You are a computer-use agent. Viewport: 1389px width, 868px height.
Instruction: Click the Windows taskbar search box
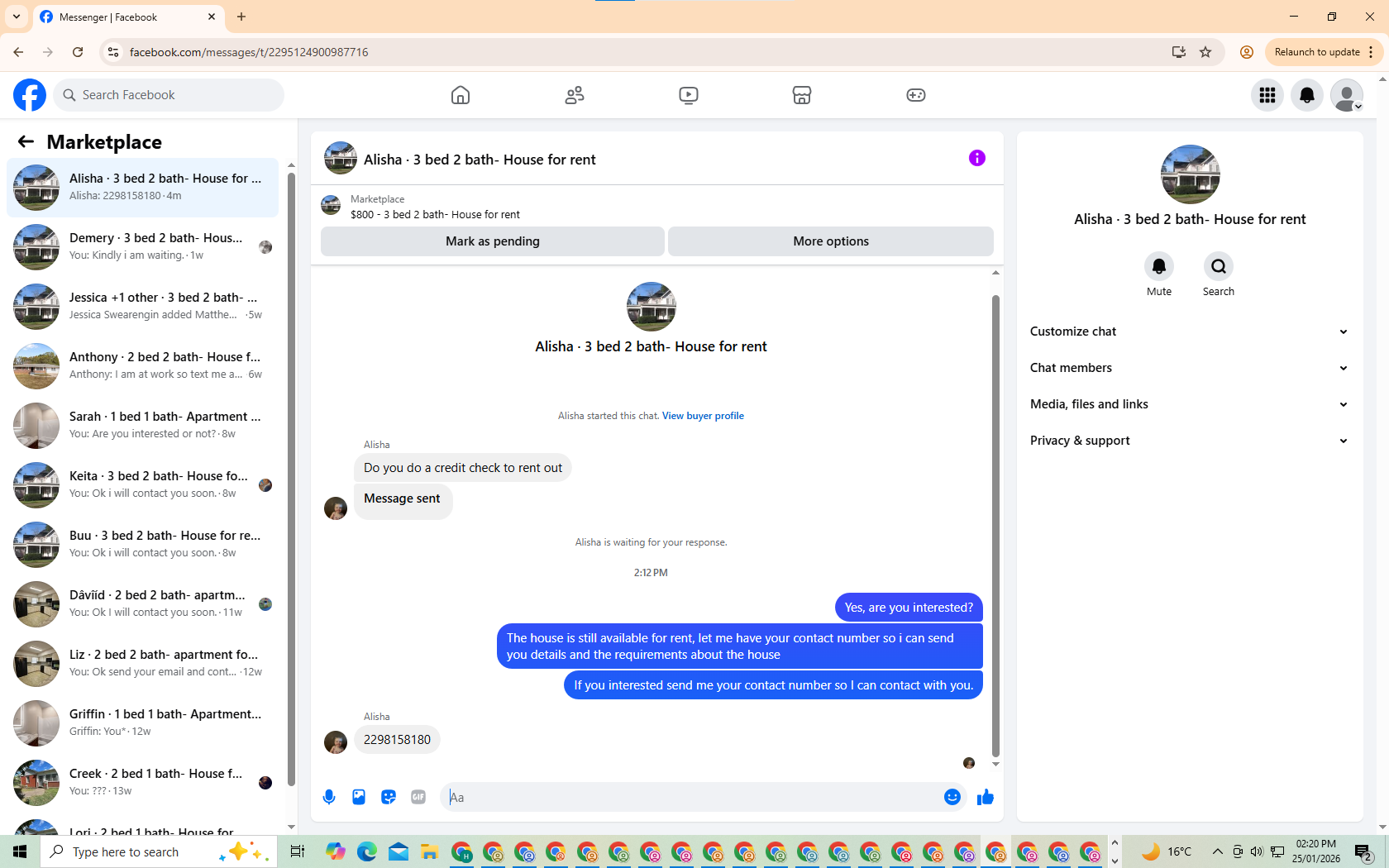pyautogui.click(x=157, y=851)
